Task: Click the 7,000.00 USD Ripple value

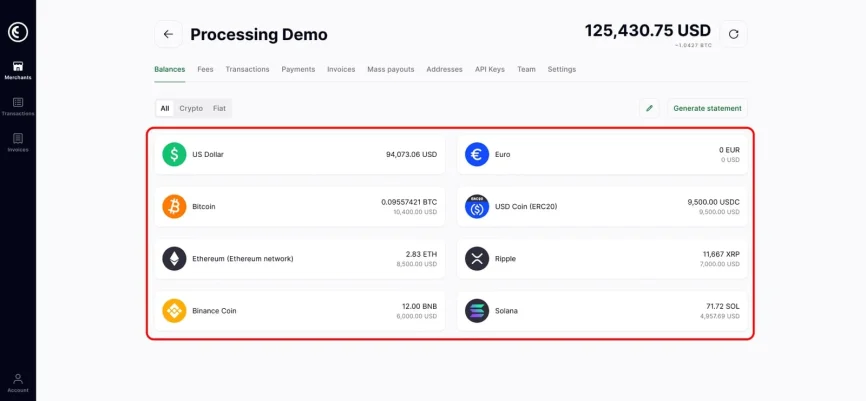Action: pos(719,264)
